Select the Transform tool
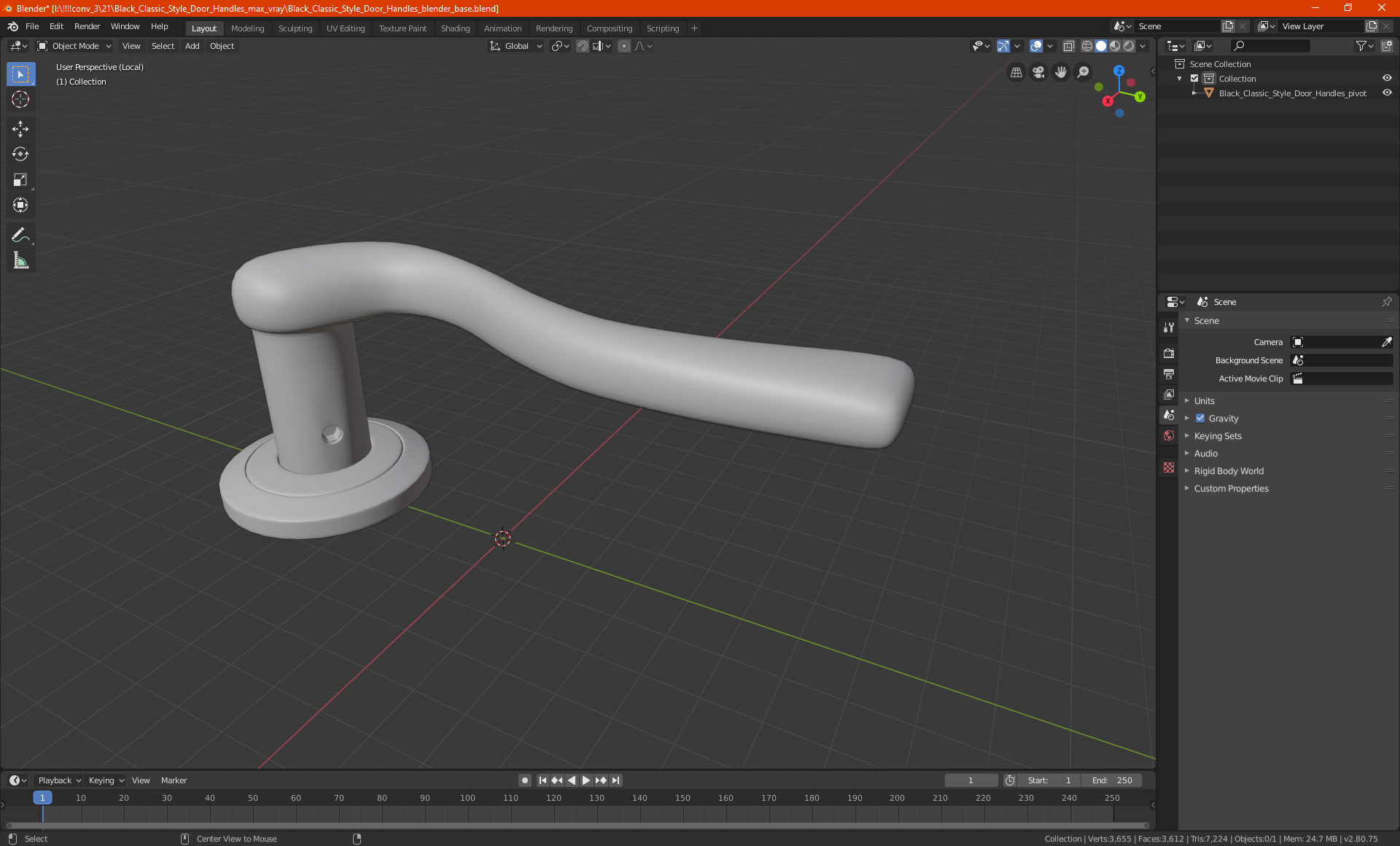The width and height of the screenshot is (1400, 846). point(20,205)
